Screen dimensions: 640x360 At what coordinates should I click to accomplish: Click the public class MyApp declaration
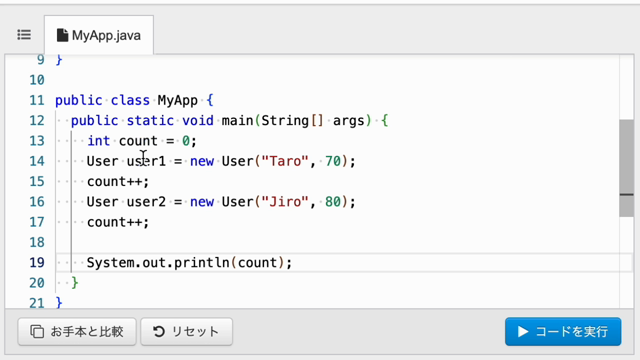(134, 100)
